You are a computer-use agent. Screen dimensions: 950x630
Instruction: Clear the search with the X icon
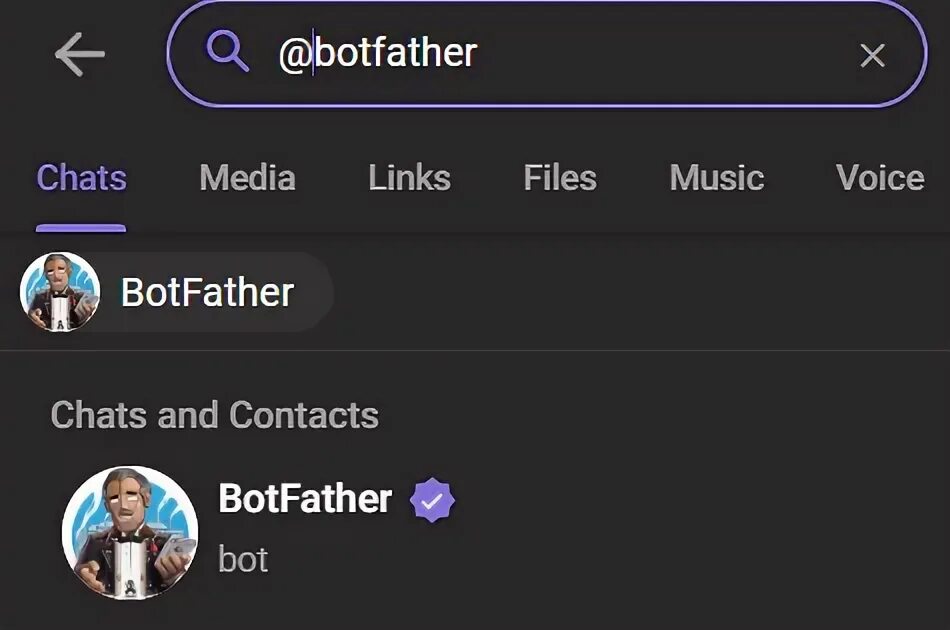pyautogui.click(x=872, y=56)
